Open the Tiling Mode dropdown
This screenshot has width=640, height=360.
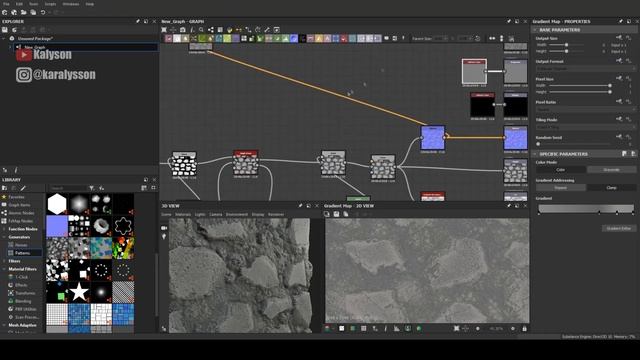point(585,127)
